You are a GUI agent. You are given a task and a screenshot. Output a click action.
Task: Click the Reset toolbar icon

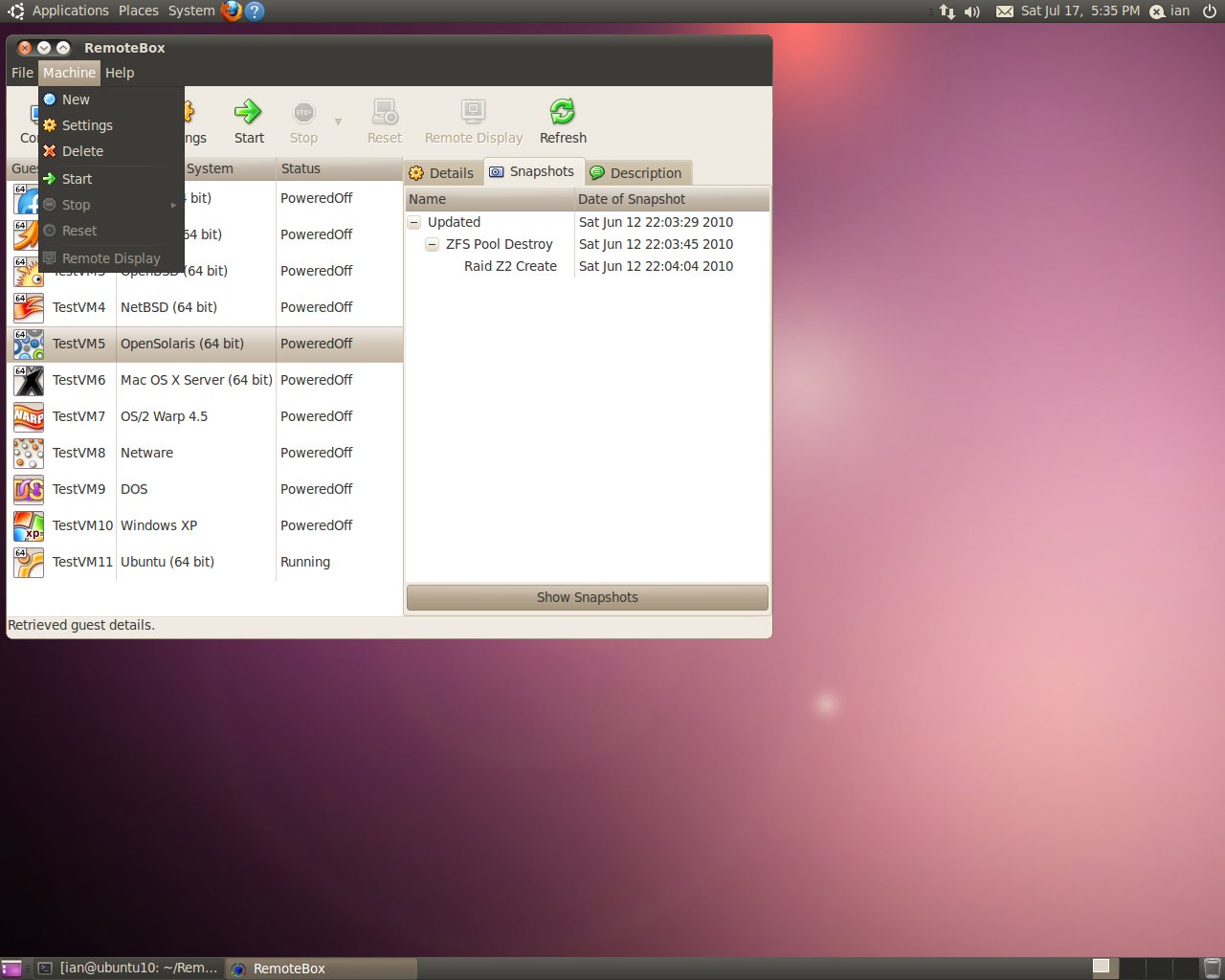pyautogui.click(x=385, y=112)
